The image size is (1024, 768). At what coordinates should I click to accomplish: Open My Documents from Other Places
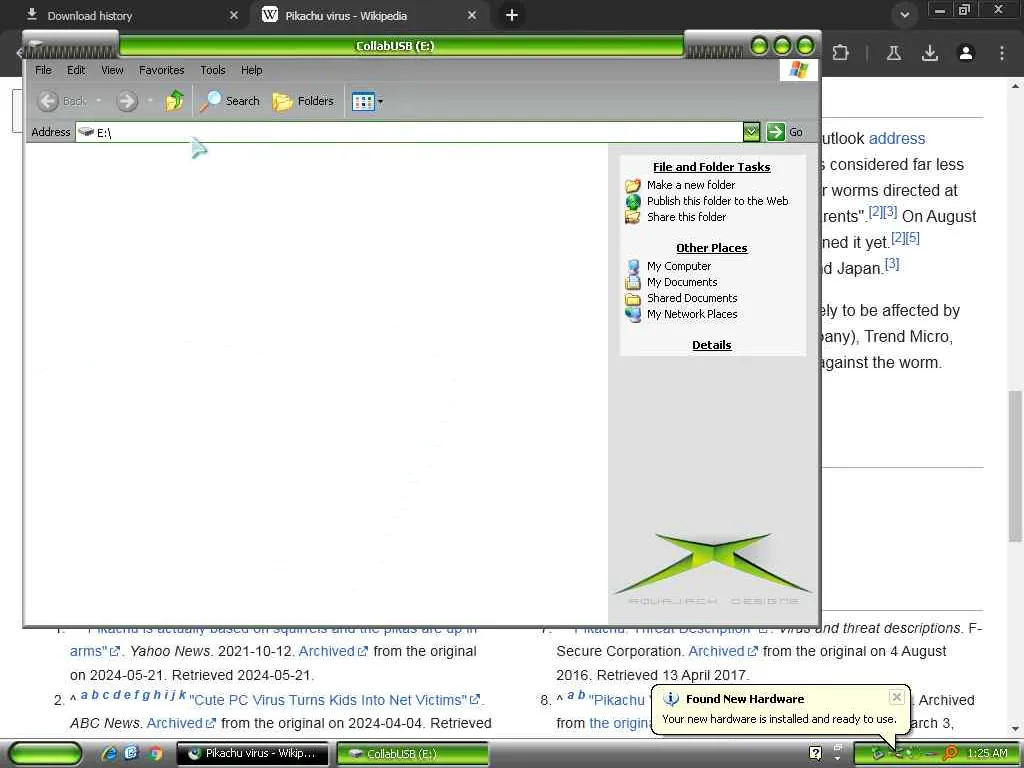tap(682, 282)
